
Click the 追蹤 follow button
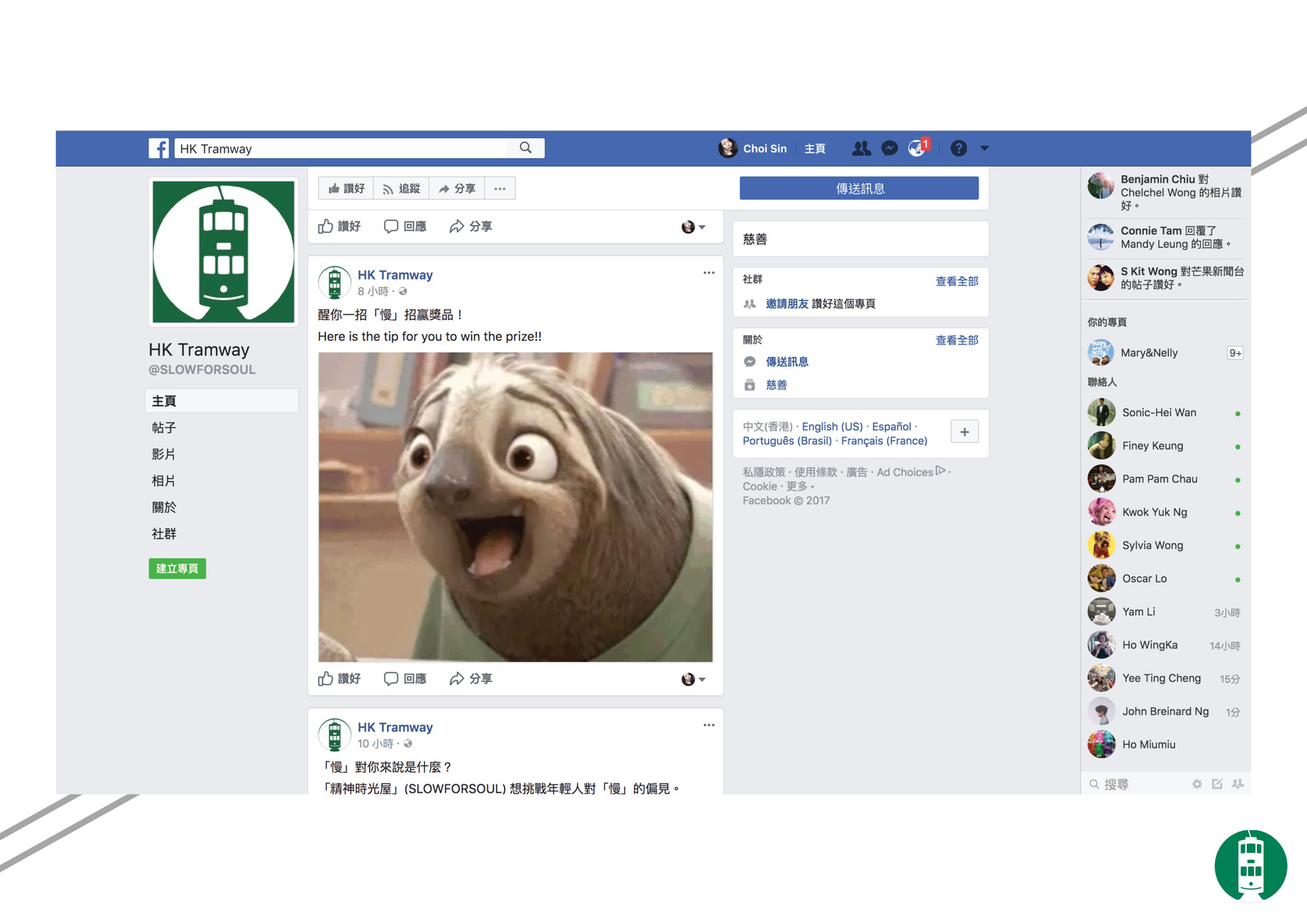(402, 188)
